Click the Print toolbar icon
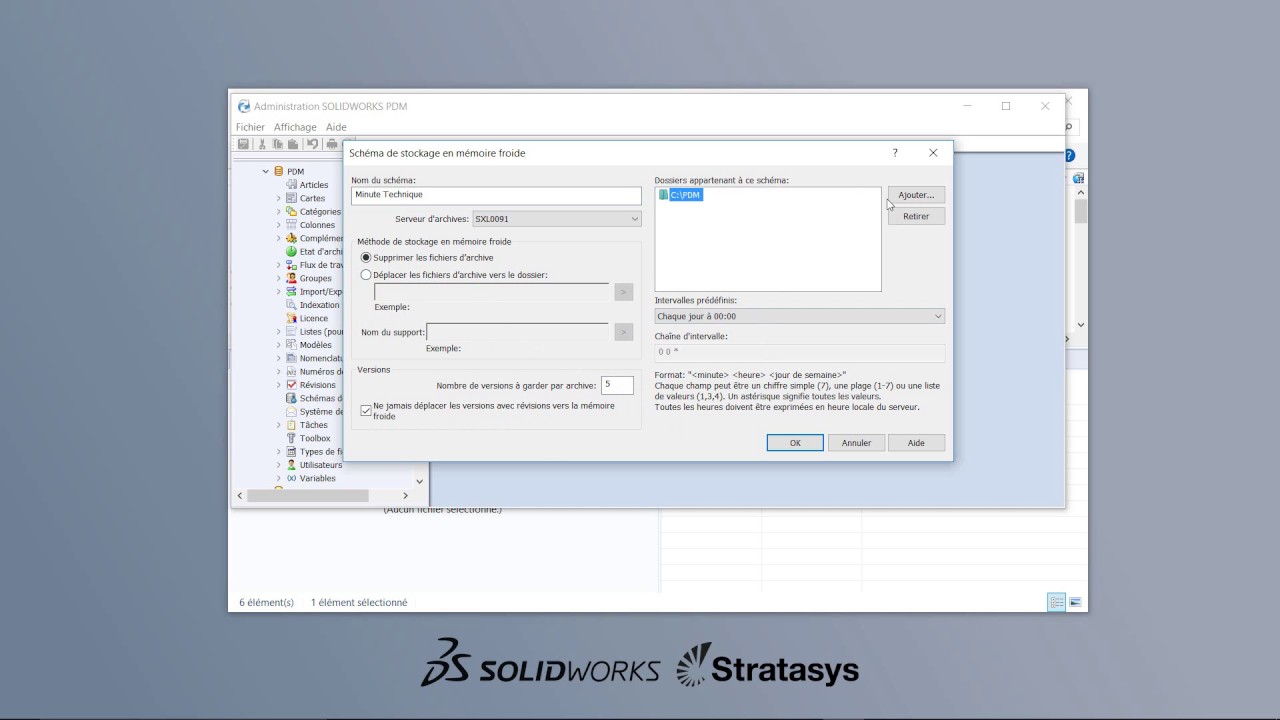Viewport: 1280px width, 720px height. (332, 144)
